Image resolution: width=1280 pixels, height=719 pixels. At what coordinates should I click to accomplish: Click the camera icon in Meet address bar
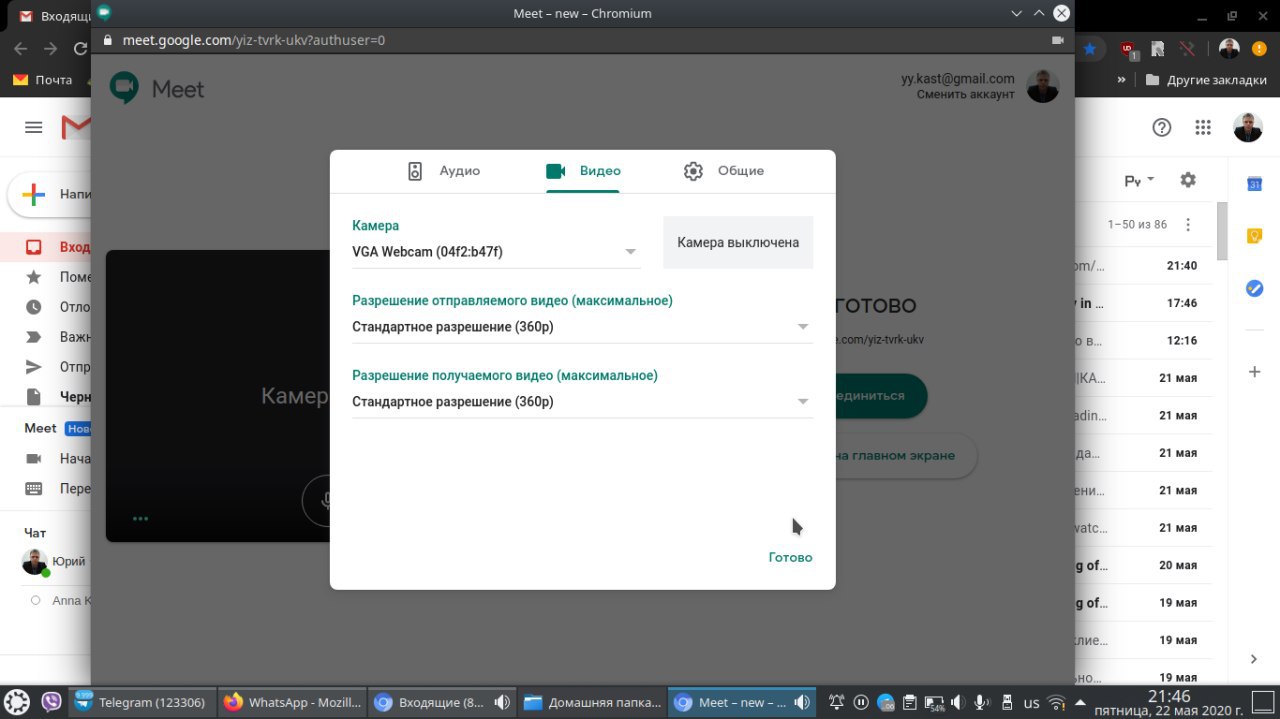[1058, 40]
